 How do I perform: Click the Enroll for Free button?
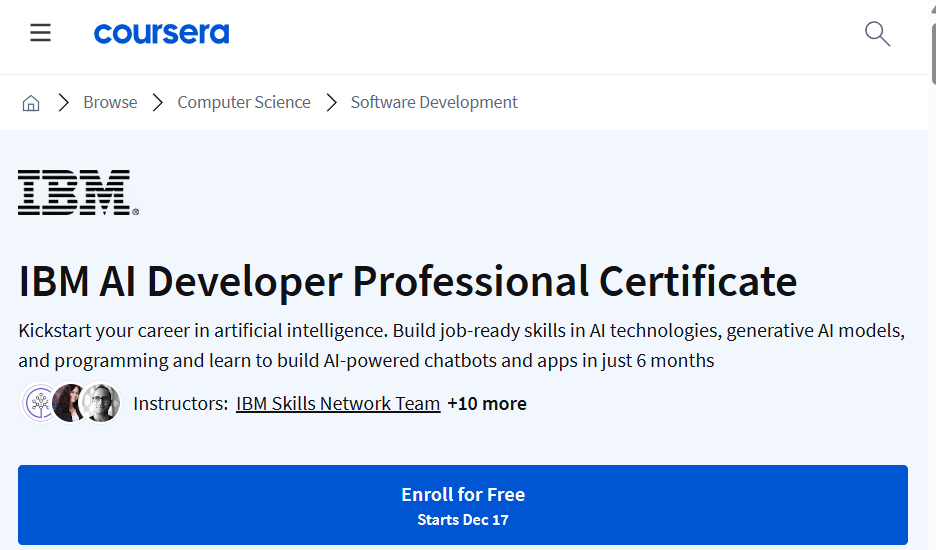(463, 505)
